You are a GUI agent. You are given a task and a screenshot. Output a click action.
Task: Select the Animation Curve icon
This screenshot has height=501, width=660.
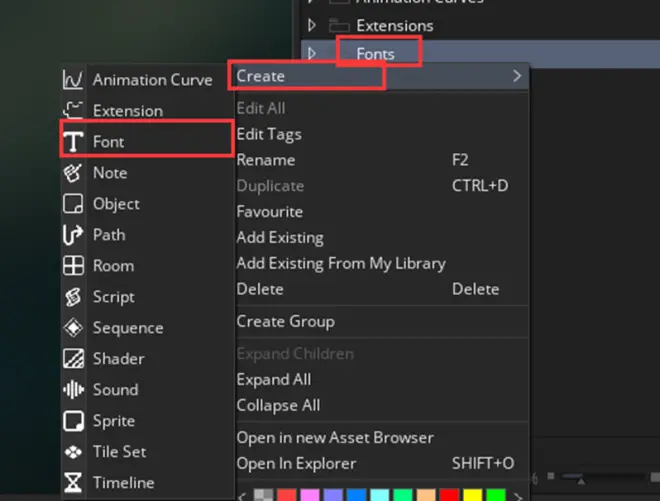[73, 80]
